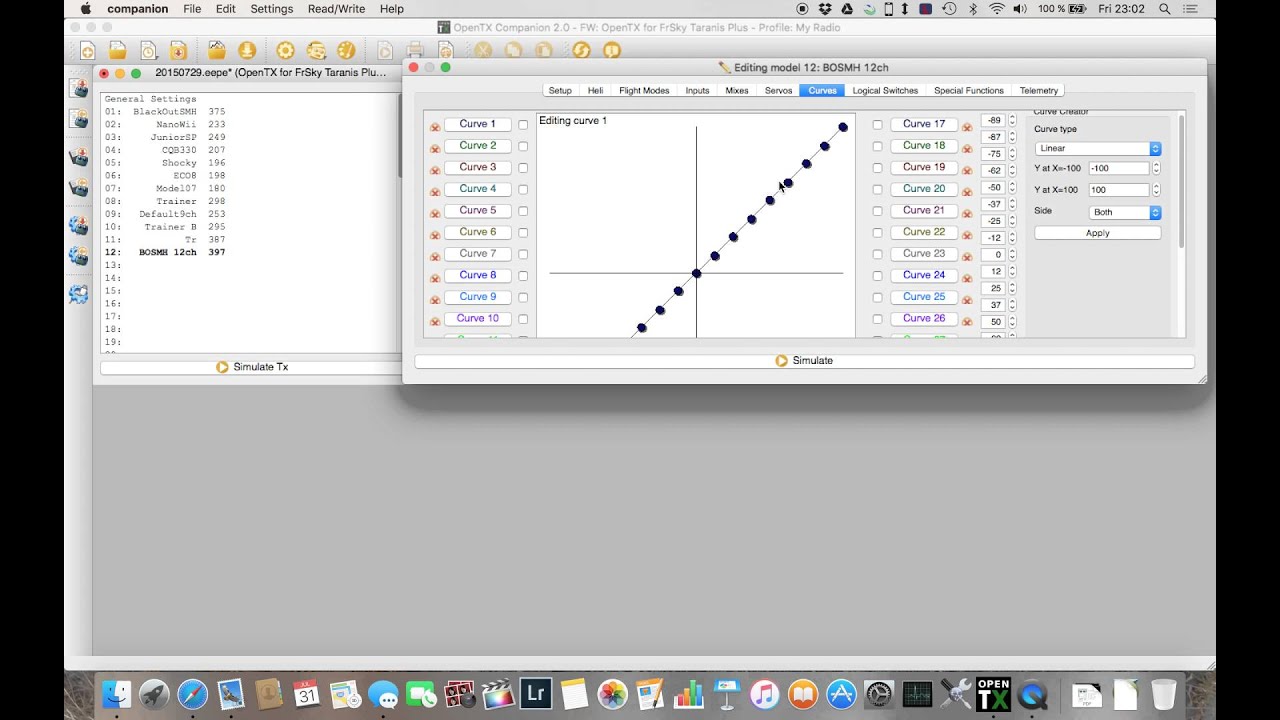Image resolution: width=1280 pixels, height=720 pixels.
Task: Open Safari from the Dock
Action: tap(192, 694)
